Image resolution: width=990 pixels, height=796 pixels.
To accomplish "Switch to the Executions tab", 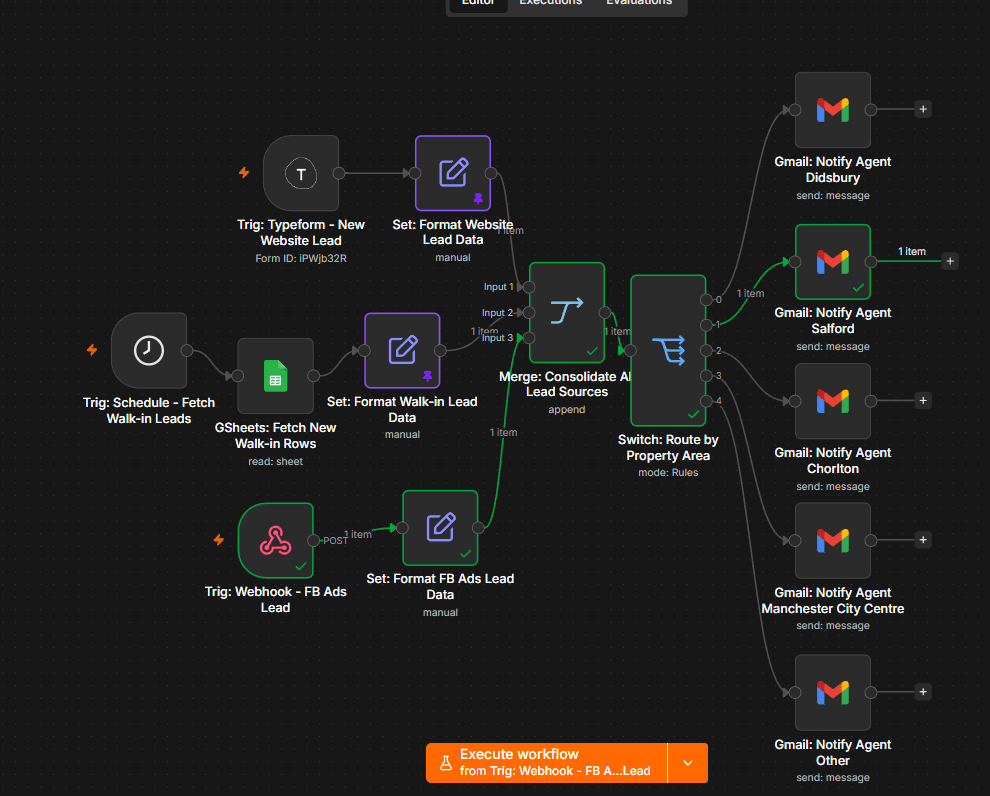I will click(551, 3).
